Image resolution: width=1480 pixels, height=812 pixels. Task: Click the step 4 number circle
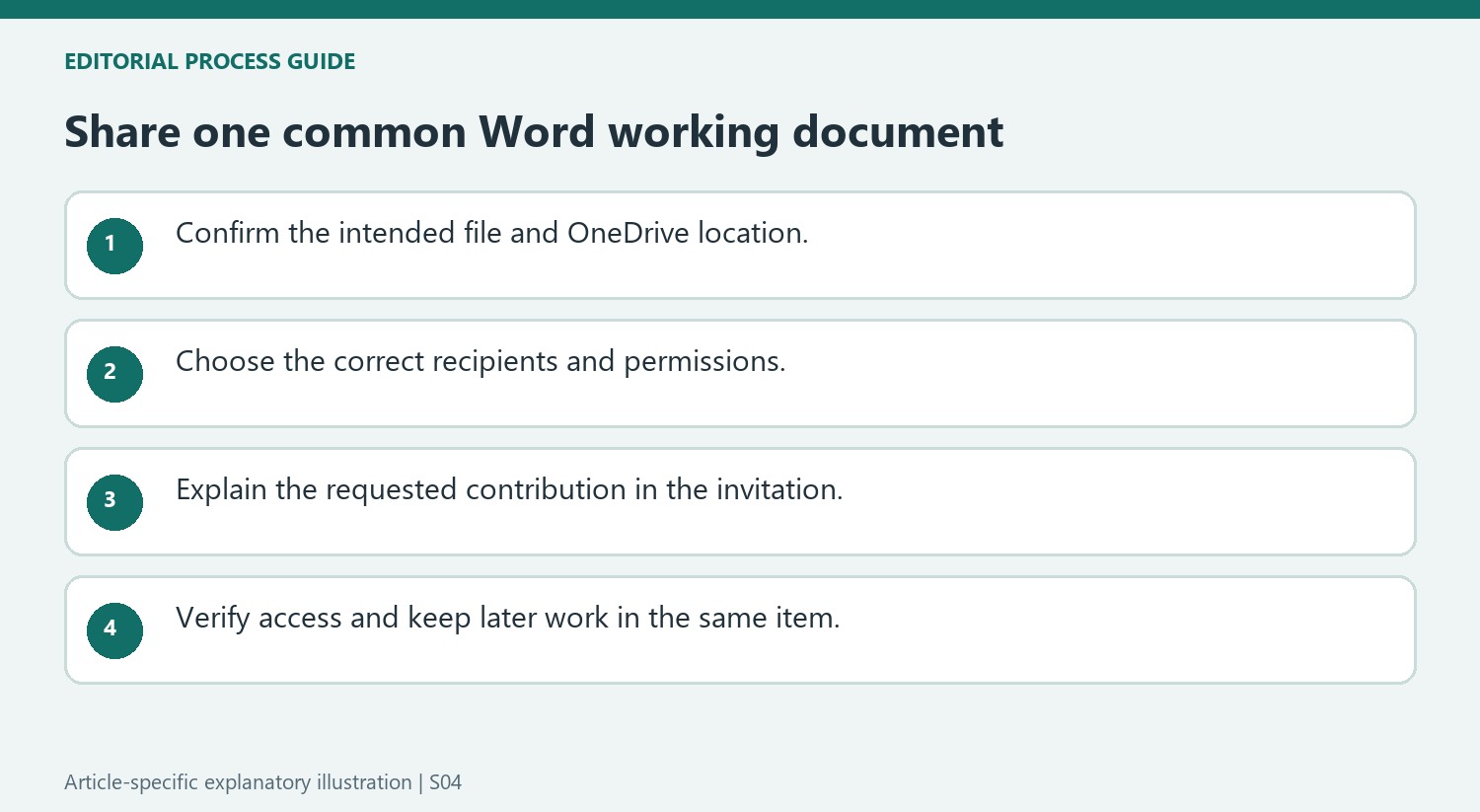[114, 630]
